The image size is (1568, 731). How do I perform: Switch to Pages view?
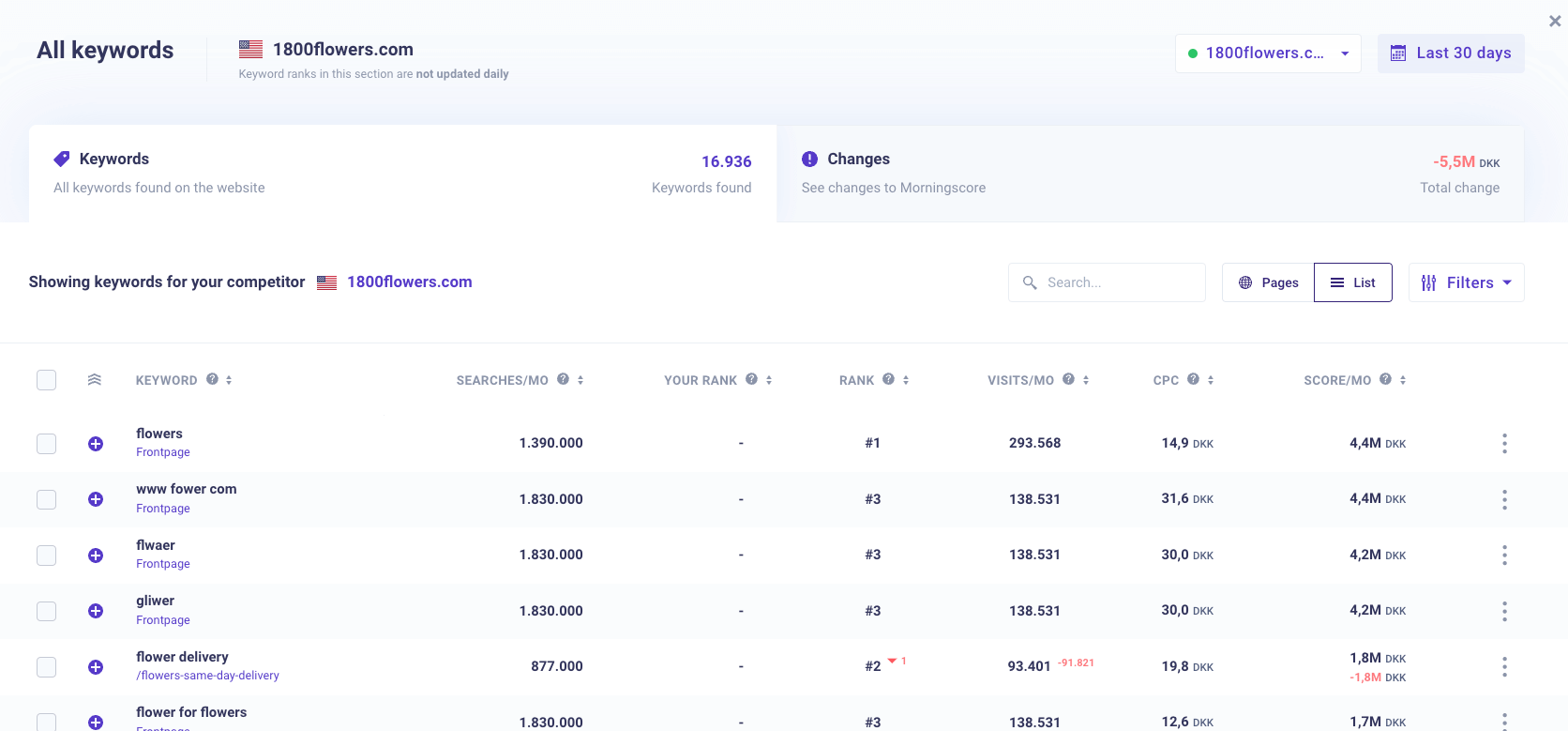click(1268, 282)
